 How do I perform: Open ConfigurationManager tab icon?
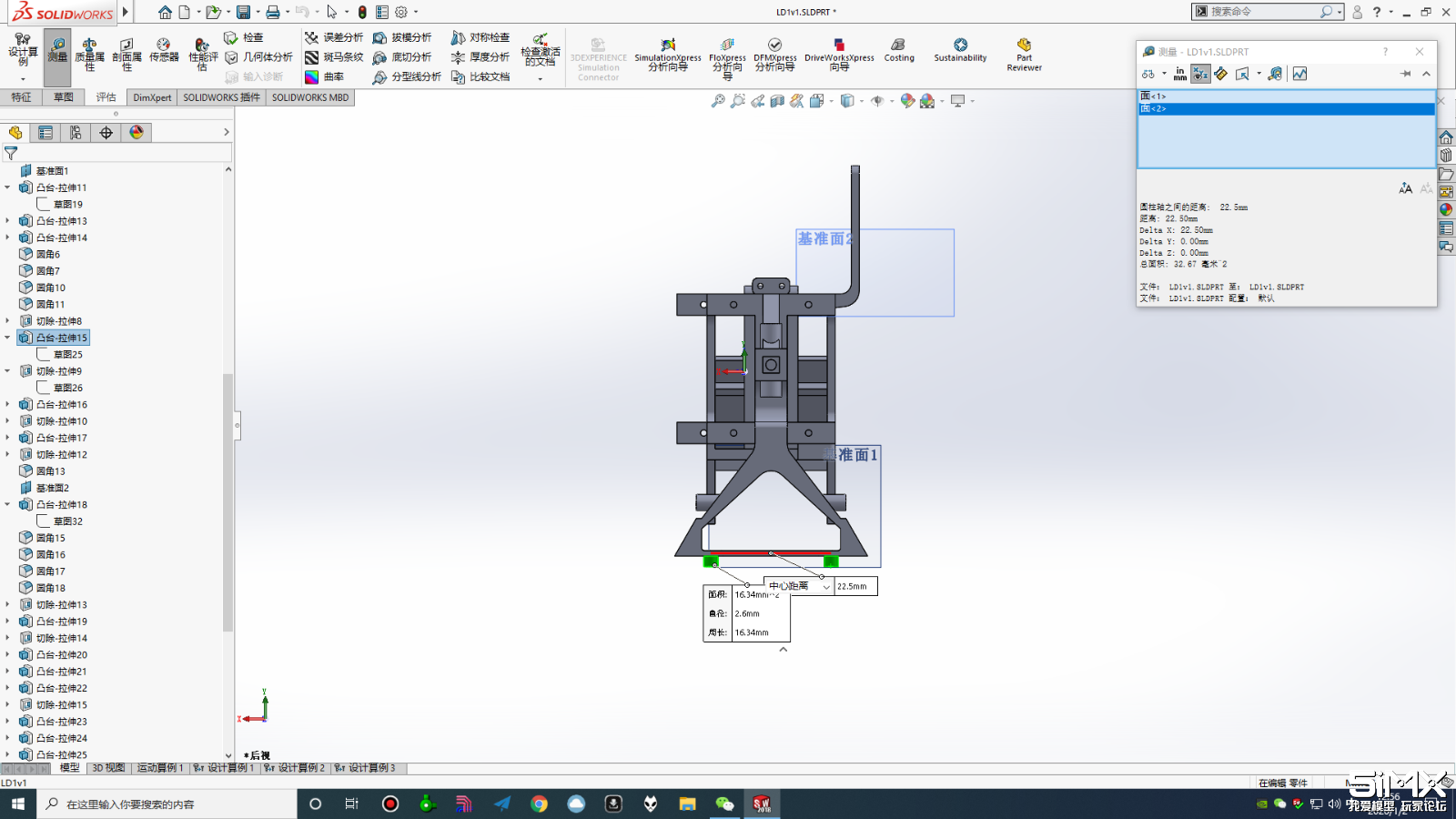click(76, 133)
